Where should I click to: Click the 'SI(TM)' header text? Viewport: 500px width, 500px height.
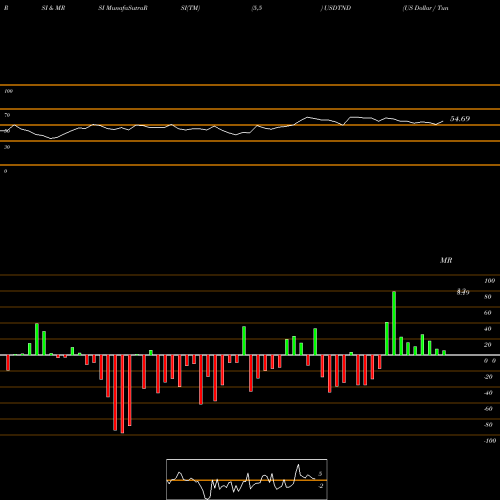pyautogui.click(x=190, y=8)
